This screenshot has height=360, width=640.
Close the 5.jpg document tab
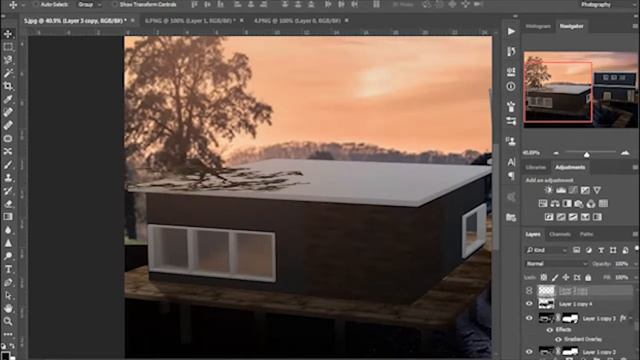[133, 20]
